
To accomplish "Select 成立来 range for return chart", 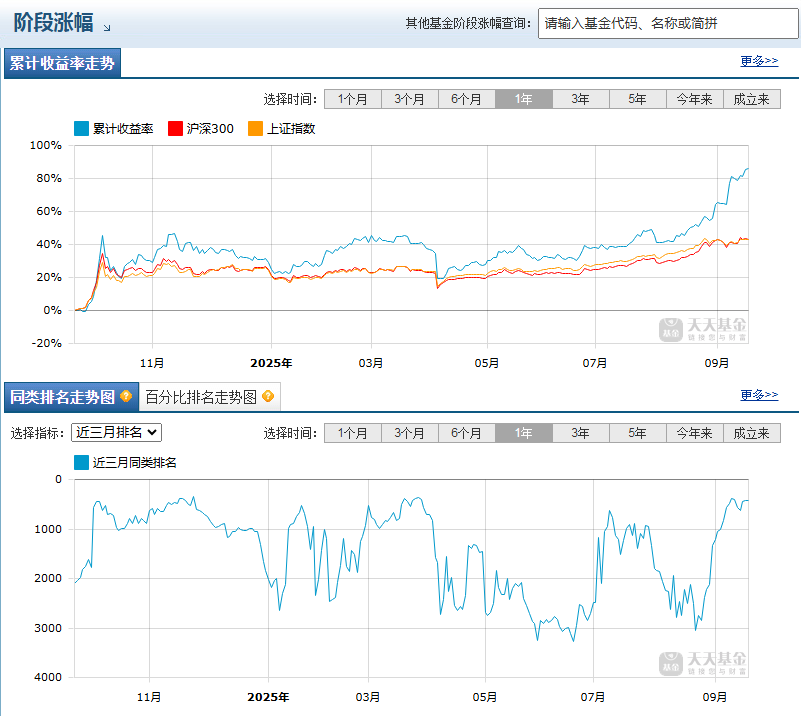I will click(x=752, y=99).
